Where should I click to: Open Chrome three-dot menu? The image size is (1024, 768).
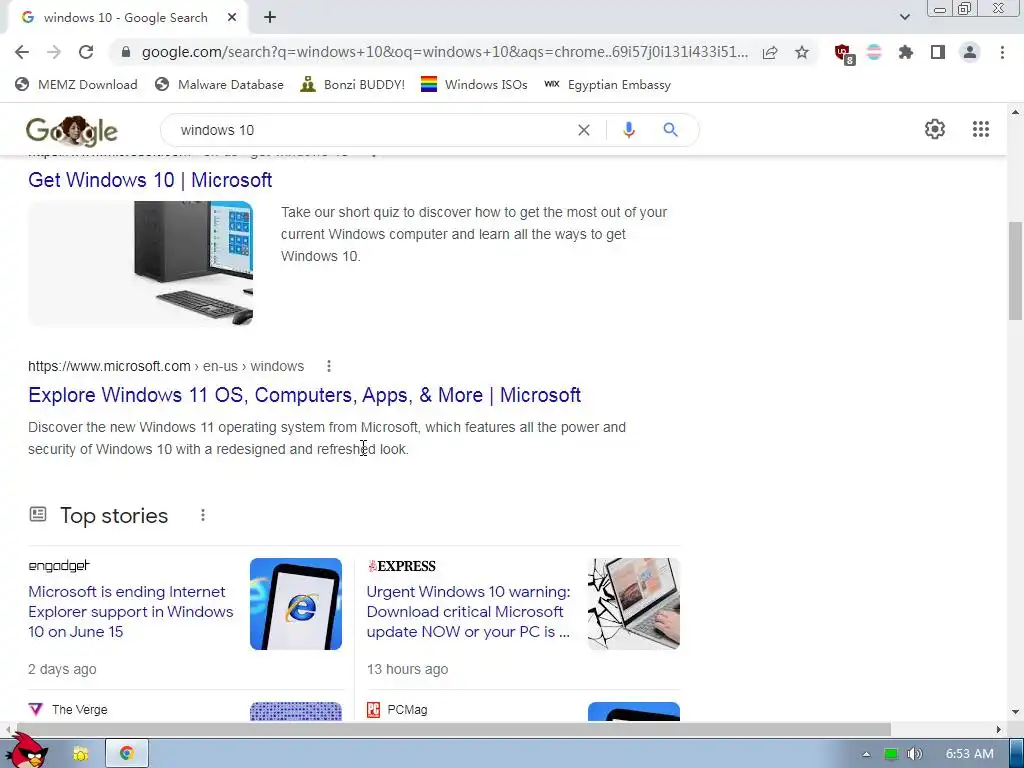point(1002,52)
